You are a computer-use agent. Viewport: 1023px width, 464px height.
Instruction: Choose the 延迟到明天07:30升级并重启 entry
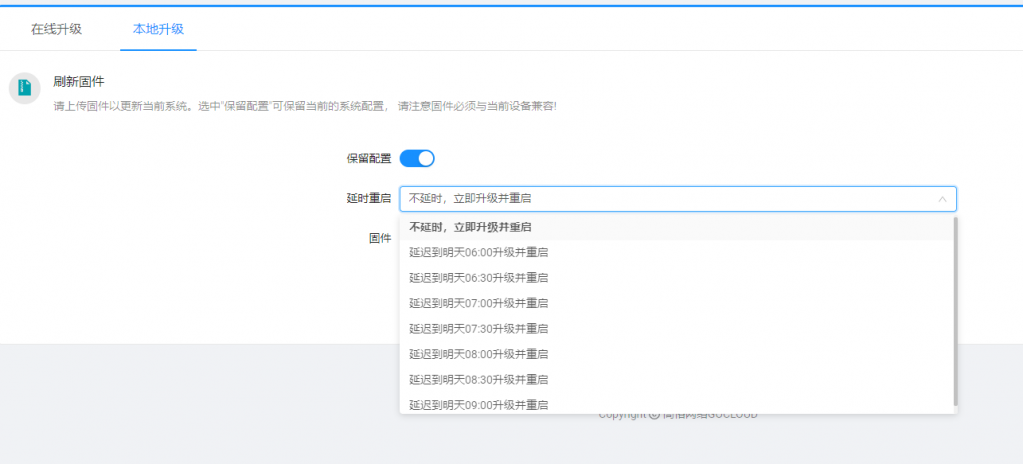tap(478, 328)
